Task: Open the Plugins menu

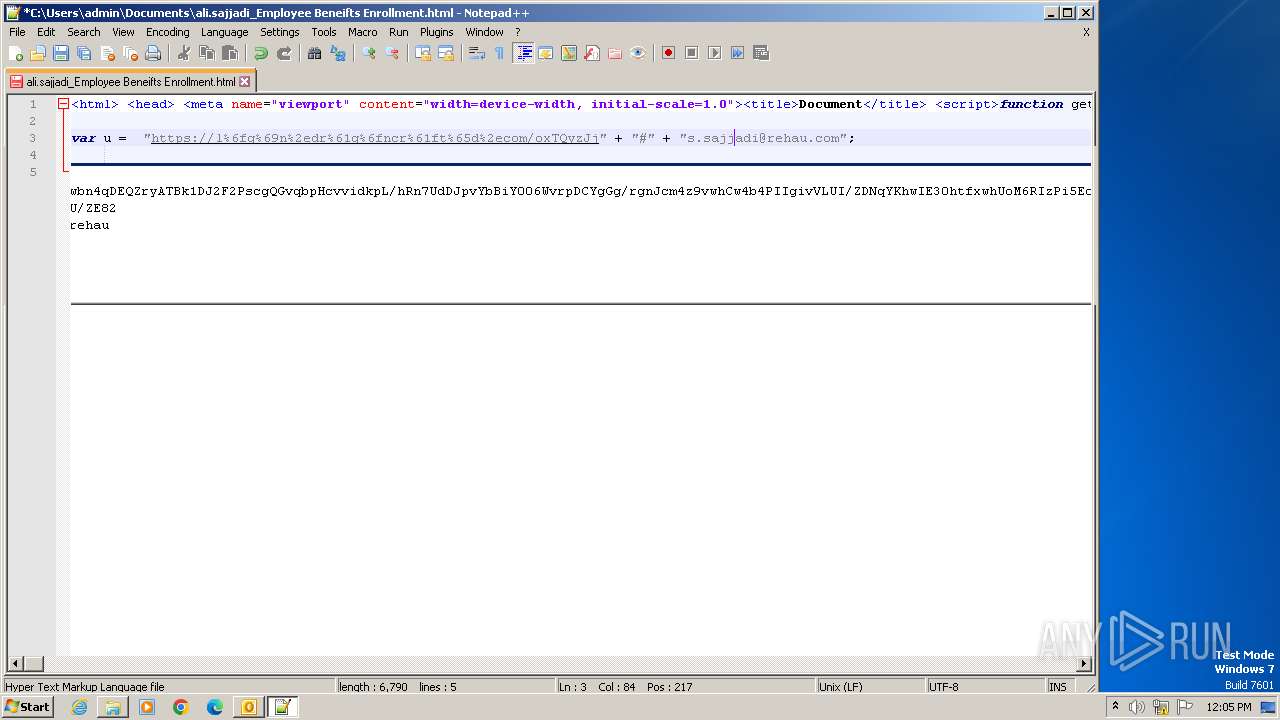Action: click(x=436, y=32)
